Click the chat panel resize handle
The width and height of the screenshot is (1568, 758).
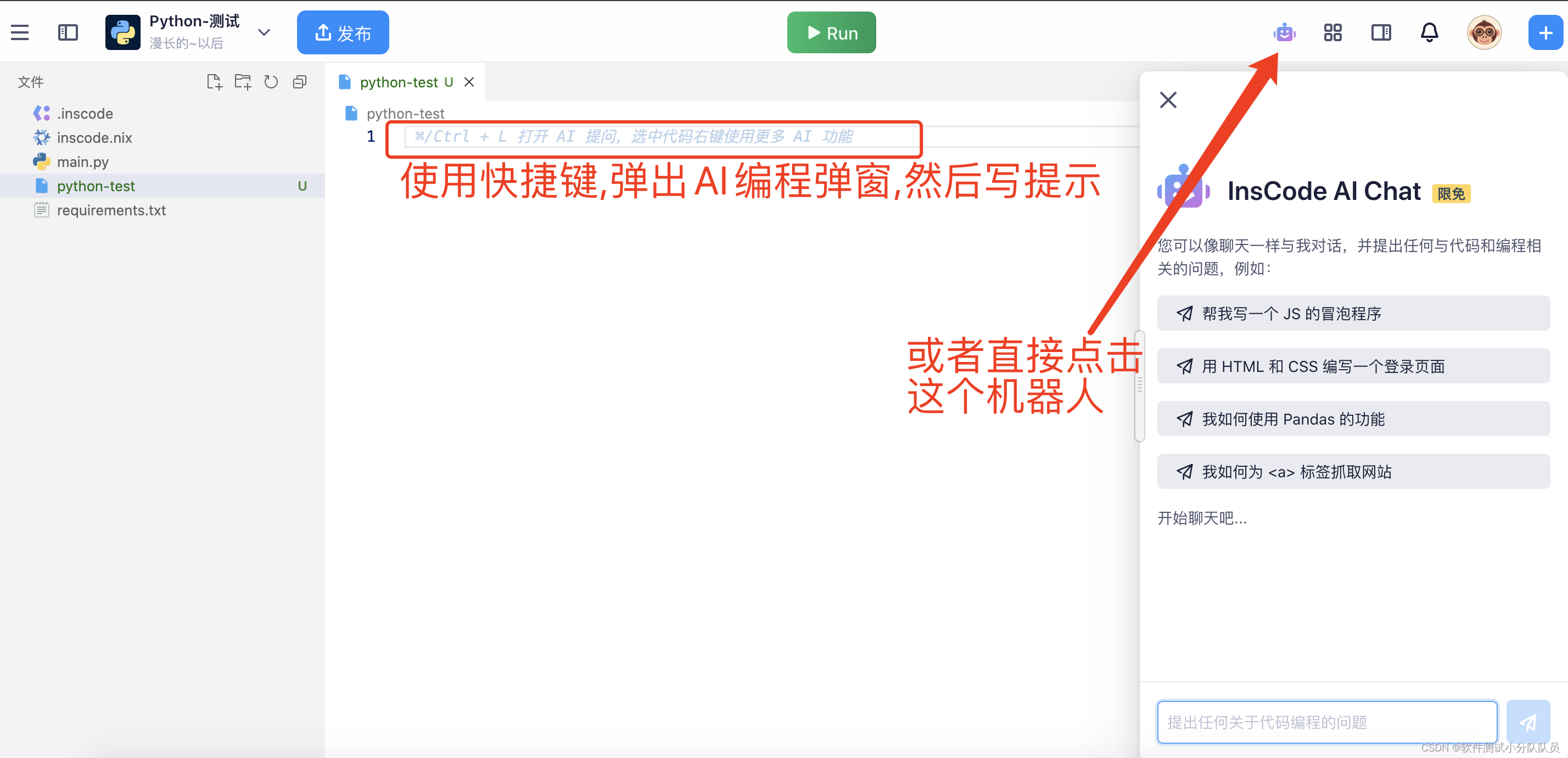(1139, 385)
